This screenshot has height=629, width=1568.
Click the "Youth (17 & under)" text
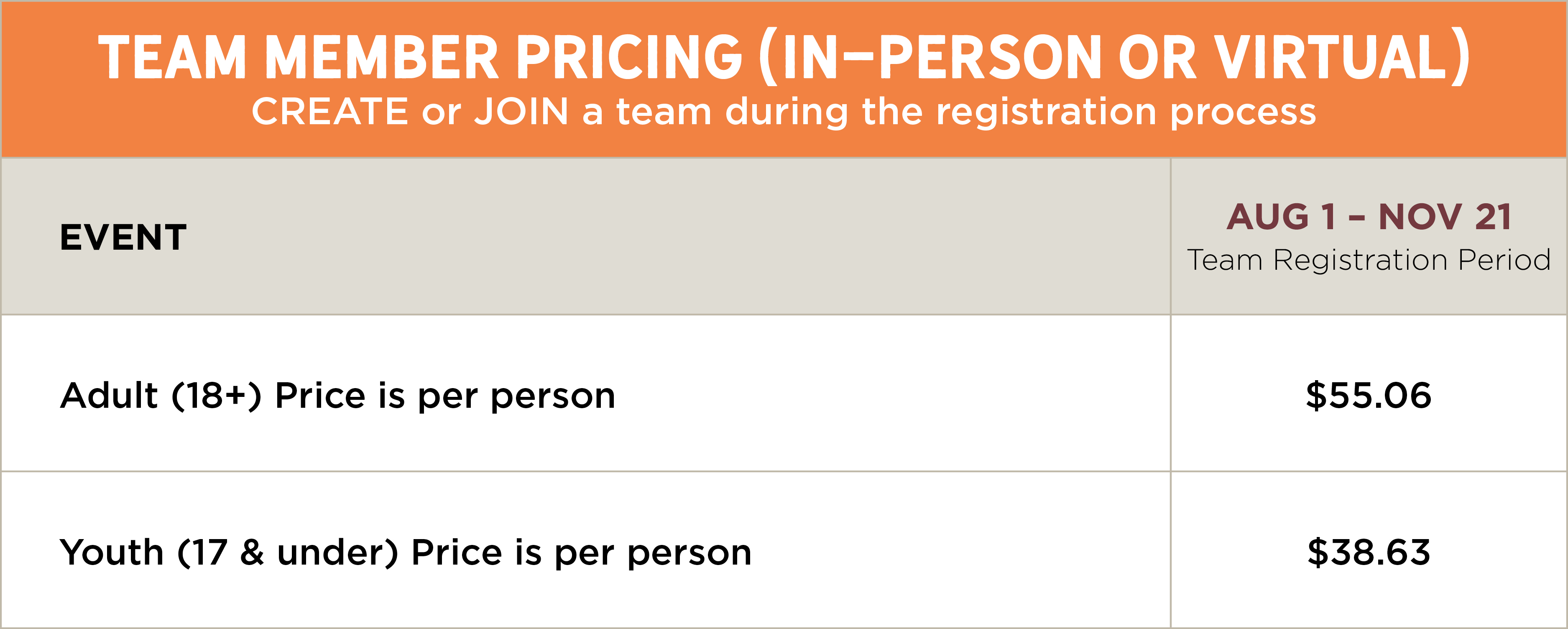coord(229,552)
